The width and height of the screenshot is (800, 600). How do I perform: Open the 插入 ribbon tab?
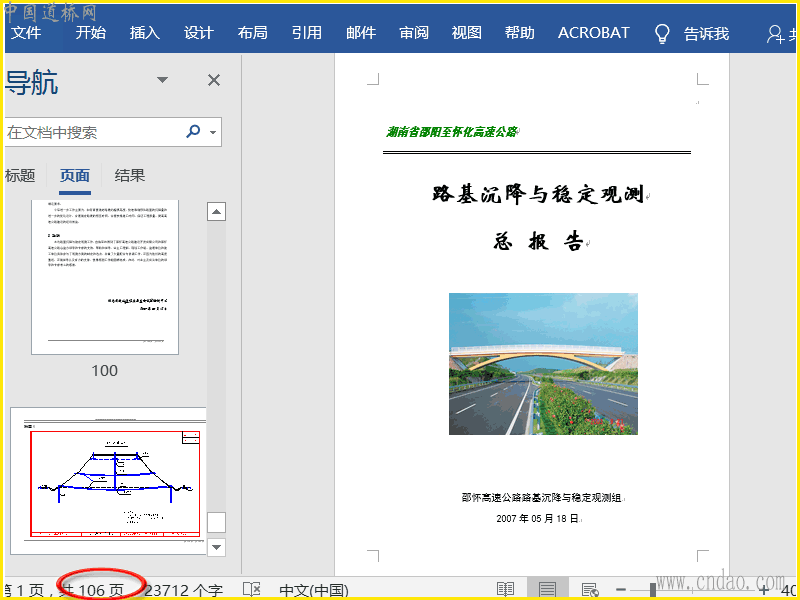click(x=145, y=33)
